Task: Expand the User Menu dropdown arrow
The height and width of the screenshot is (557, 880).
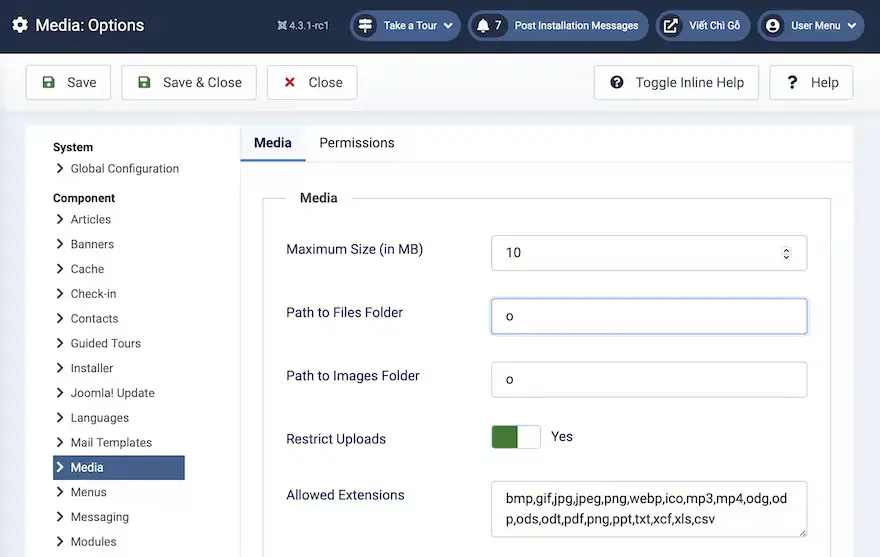Action: point(851,26)
